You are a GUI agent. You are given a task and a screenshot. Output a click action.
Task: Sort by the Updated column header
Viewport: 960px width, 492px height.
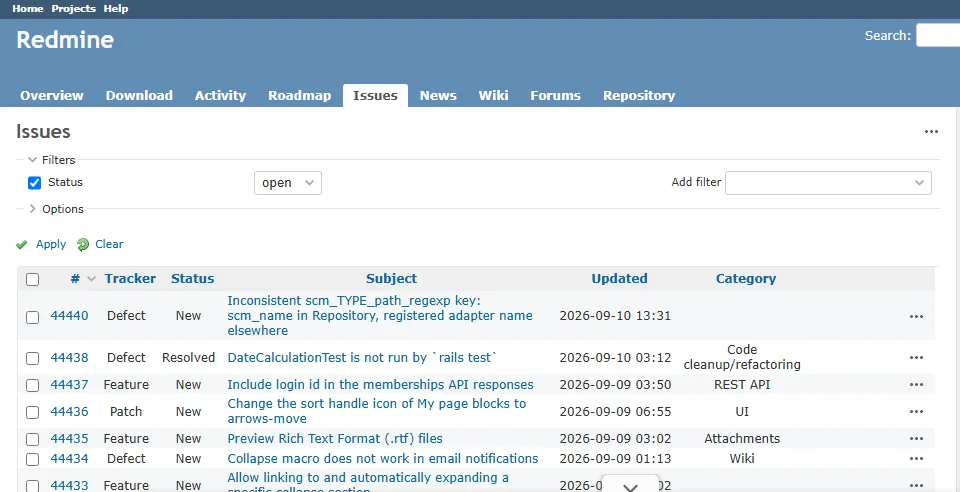tap(619, 278)
